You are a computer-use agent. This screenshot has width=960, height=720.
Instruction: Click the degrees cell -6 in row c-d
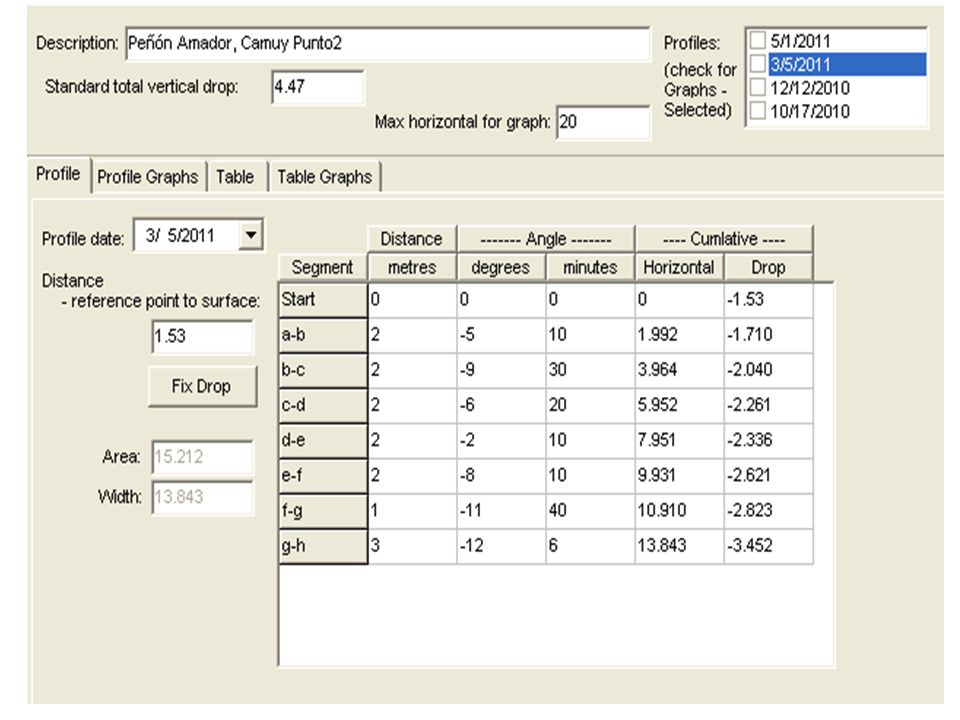coord(501,405)
